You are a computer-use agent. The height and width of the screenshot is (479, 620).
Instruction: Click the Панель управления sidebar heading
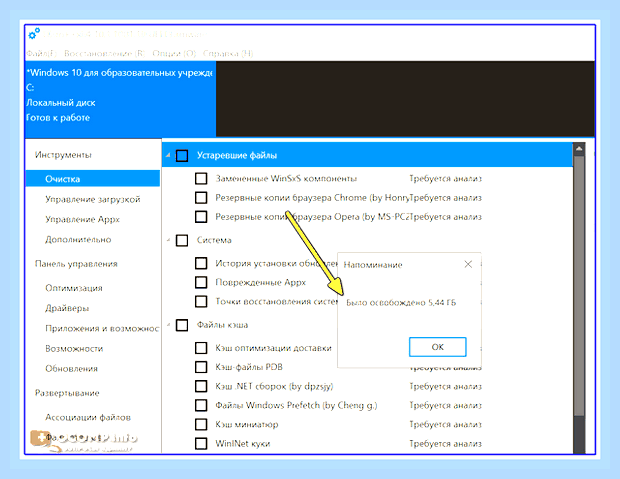click(x=76, y=264)
